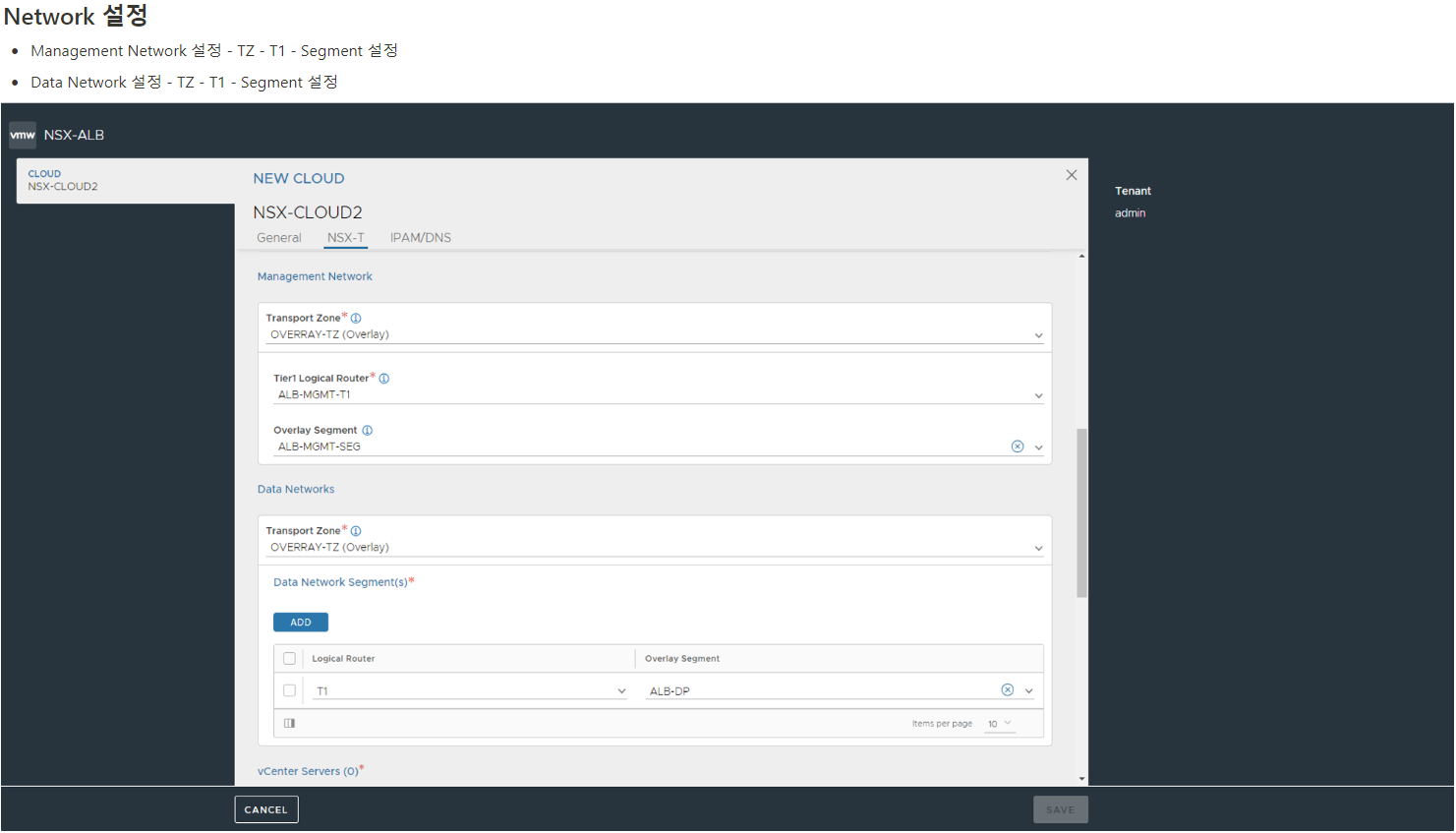Change Items per page dropdown value
Viewport: 1456px width, 833px height.
click(1000, 724)
